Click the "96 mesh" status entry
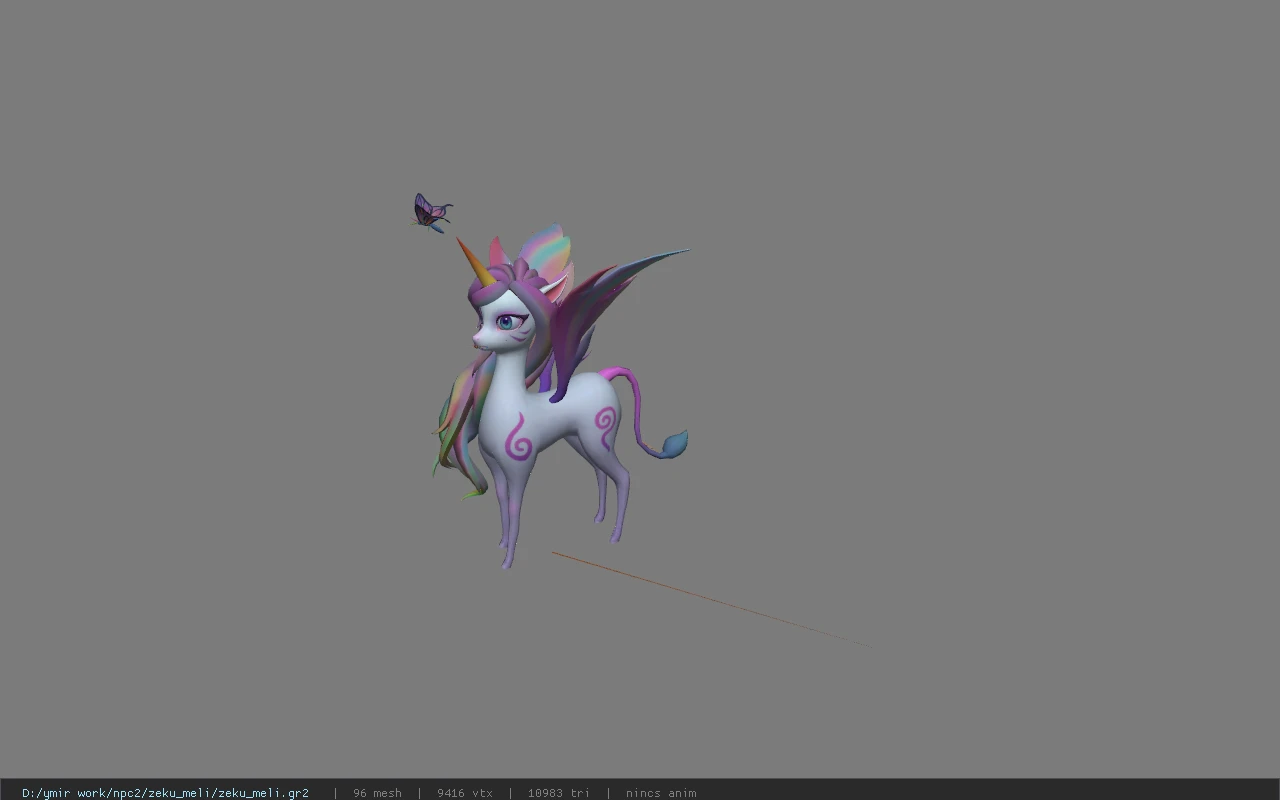 coord(377,793)
